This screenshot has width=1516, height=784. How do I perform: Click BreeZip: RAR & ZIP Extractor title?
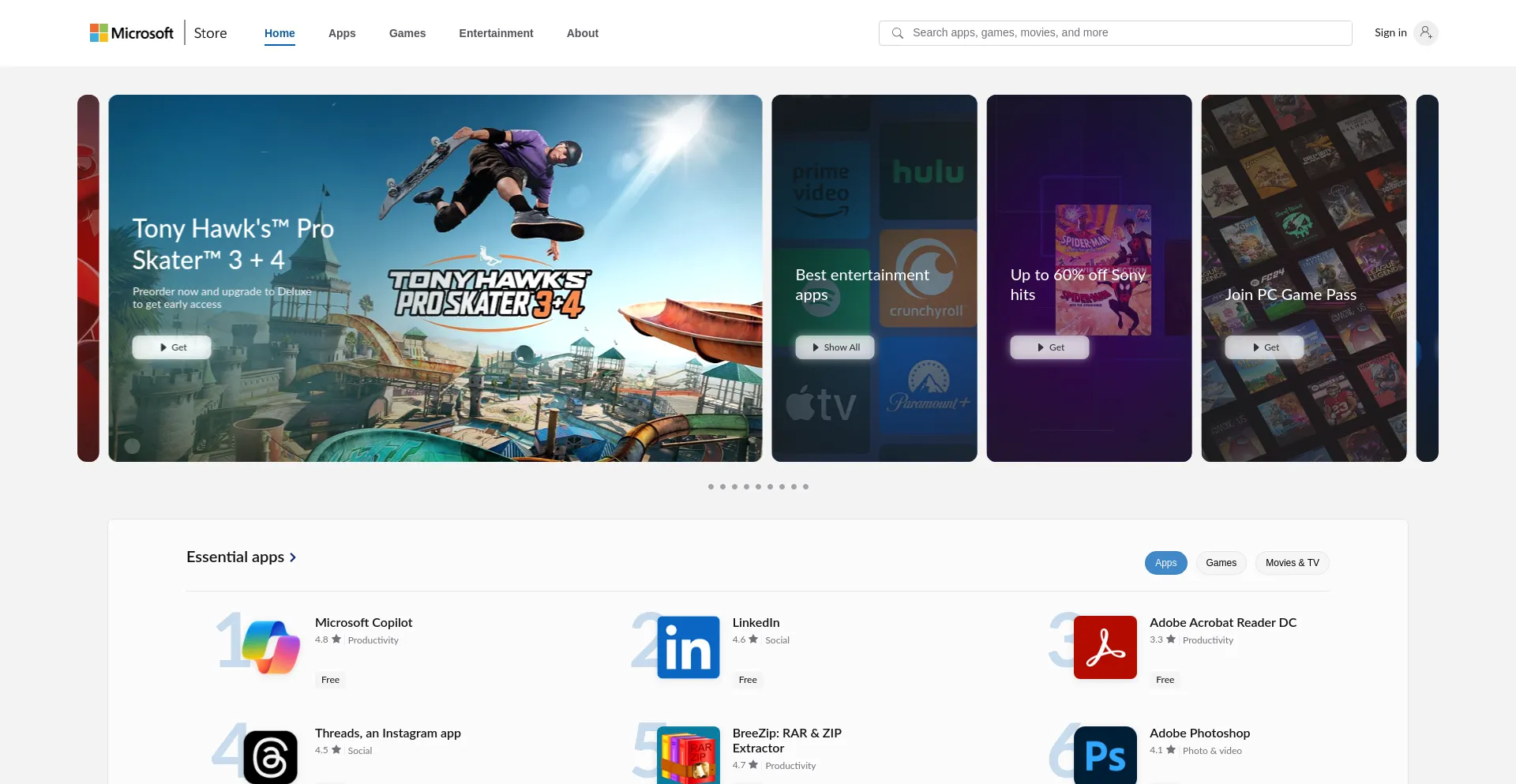786,741
